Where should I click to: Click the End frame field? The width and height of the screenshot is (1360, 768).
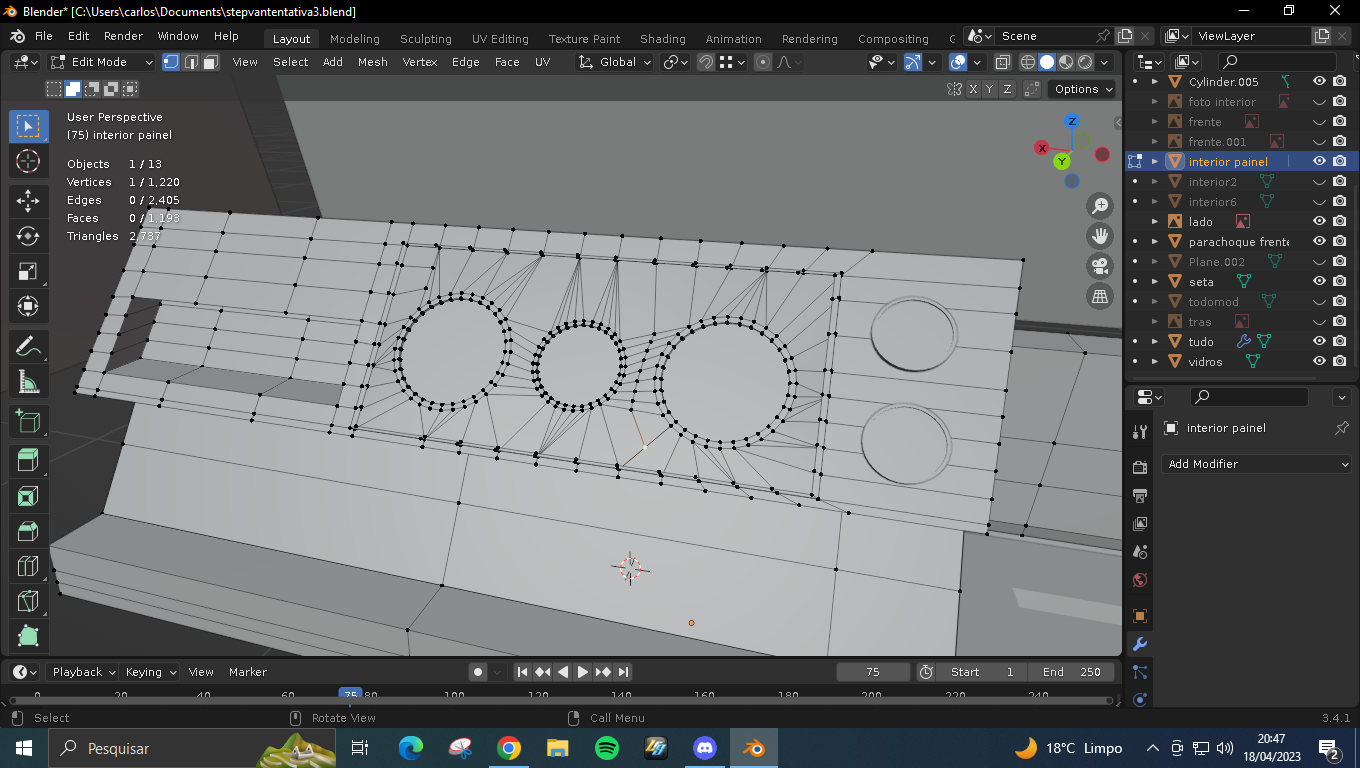coord(1071,672)
